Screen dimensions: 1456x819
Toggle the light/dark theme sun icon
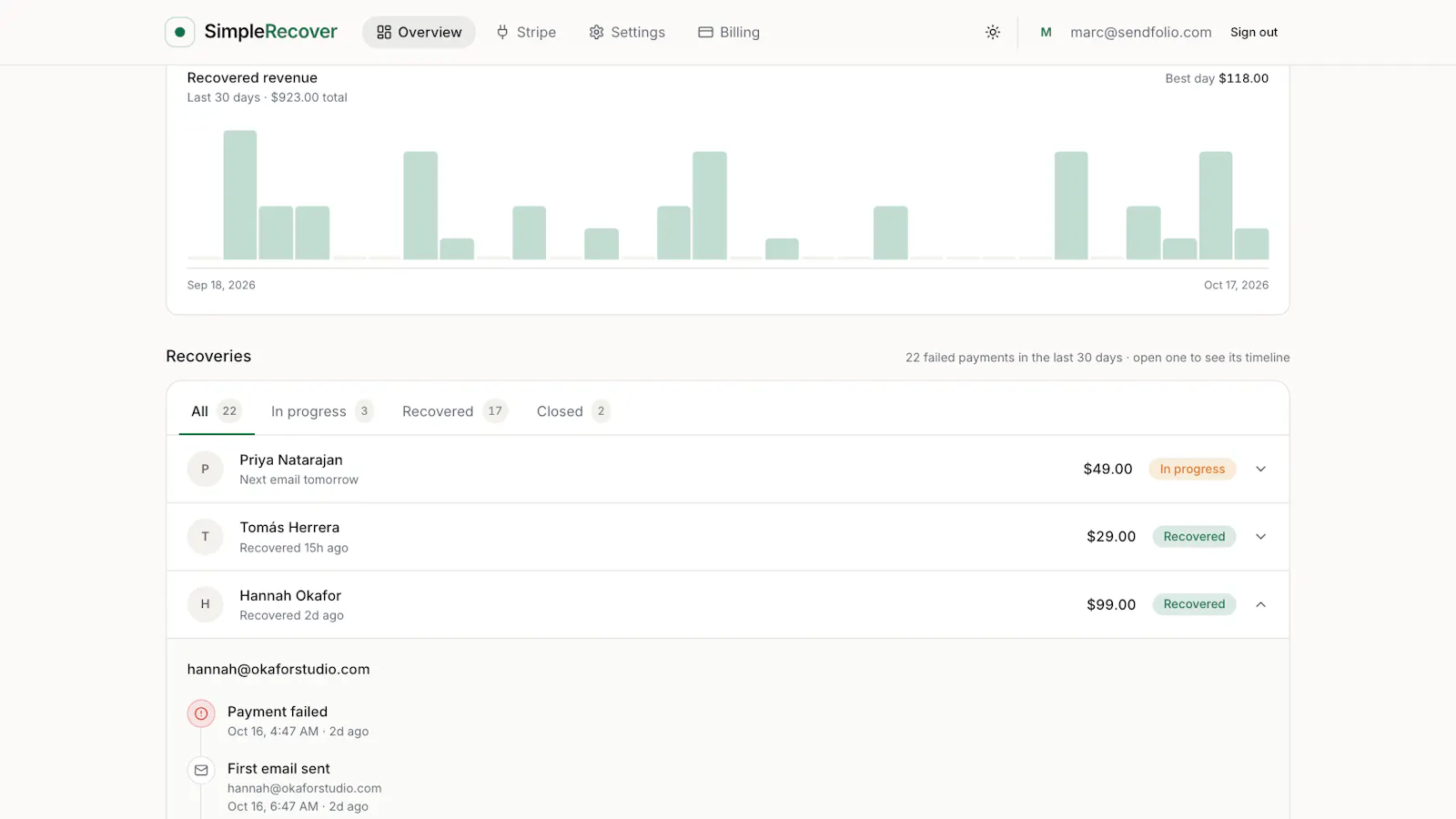(993, 32)
